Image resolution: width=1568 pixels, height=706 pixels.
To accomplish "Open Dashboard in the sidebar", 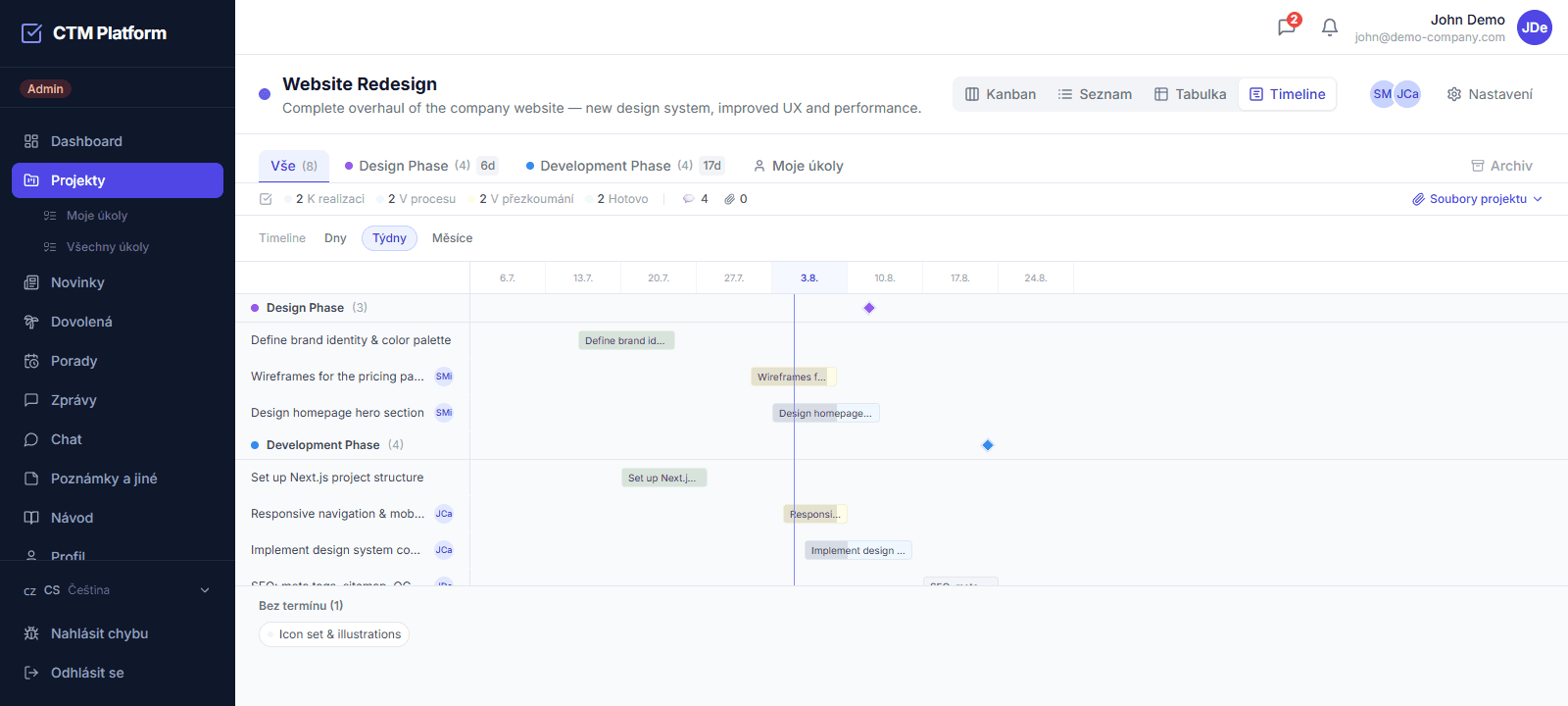I will pos(118,141).
